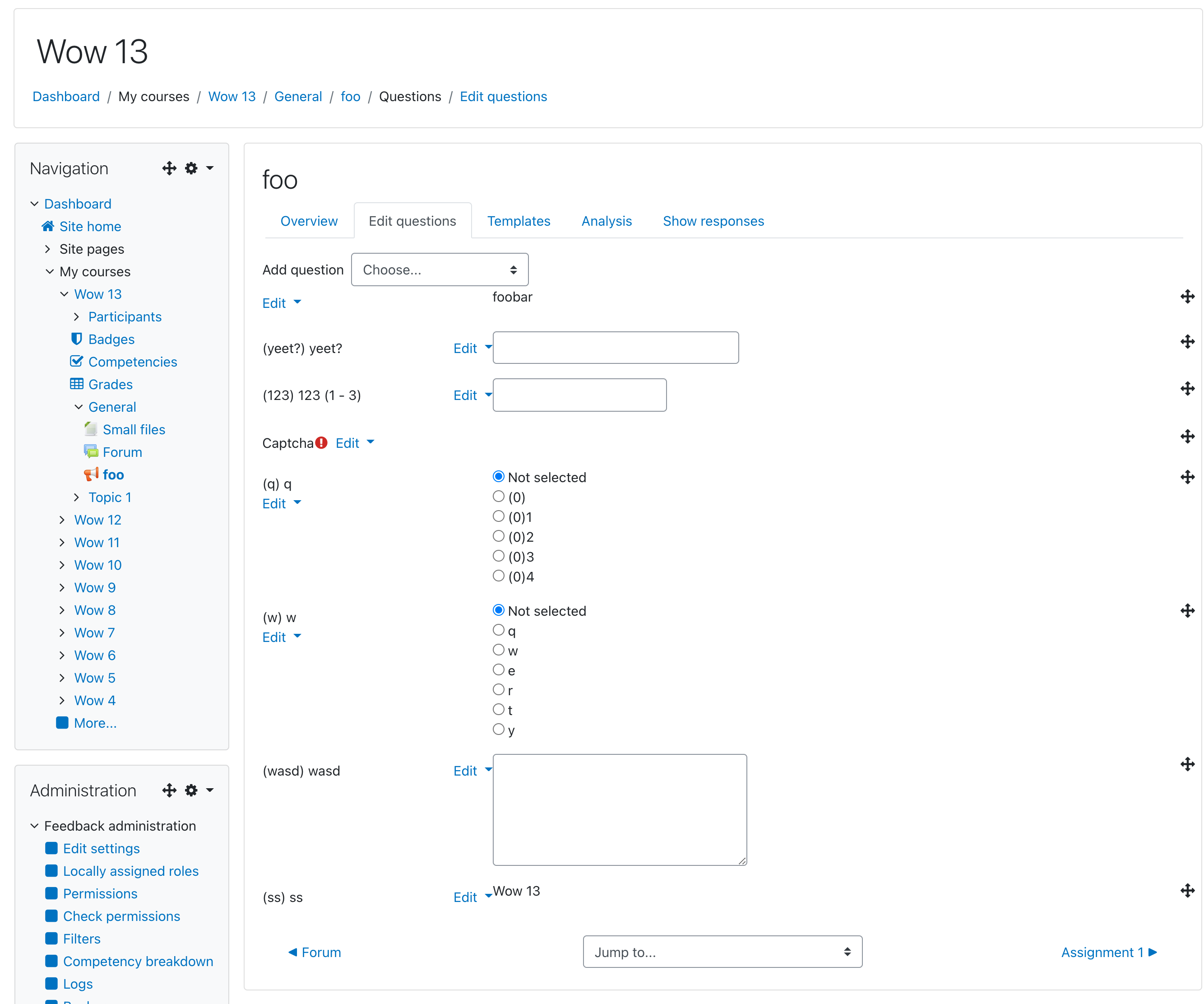Open the Wow 9 course link

click(95, 587)
